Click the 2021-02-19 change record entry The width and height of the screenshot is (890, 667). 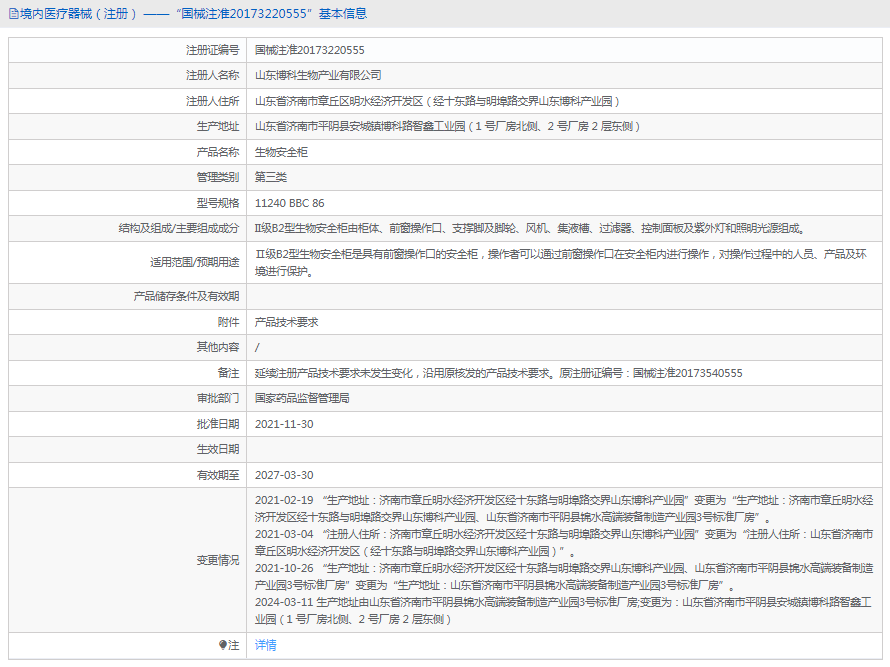click(564, 509)
